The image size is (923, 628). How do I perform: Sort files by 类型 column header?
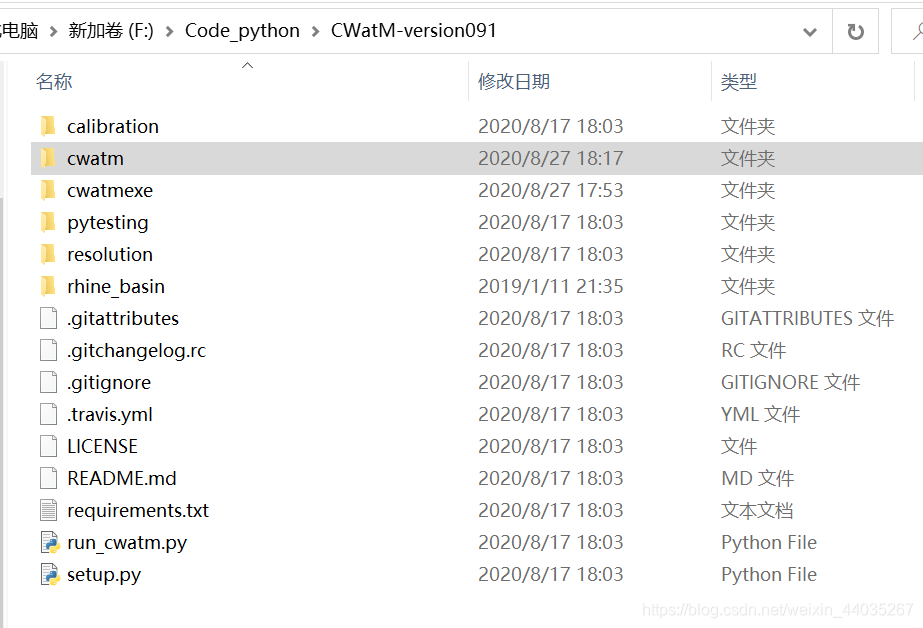(x=739, y=81)
